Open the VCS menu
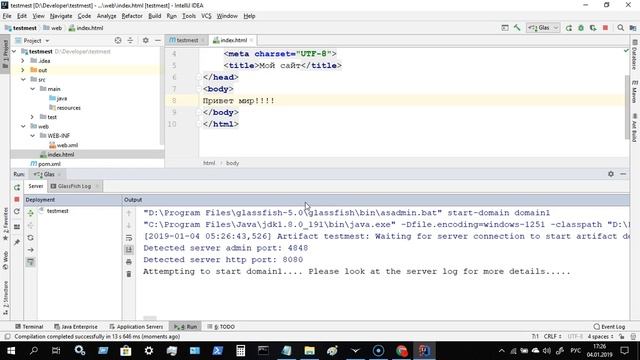The height and width of the screenshot is (360, 640). [x=206, y=16]
